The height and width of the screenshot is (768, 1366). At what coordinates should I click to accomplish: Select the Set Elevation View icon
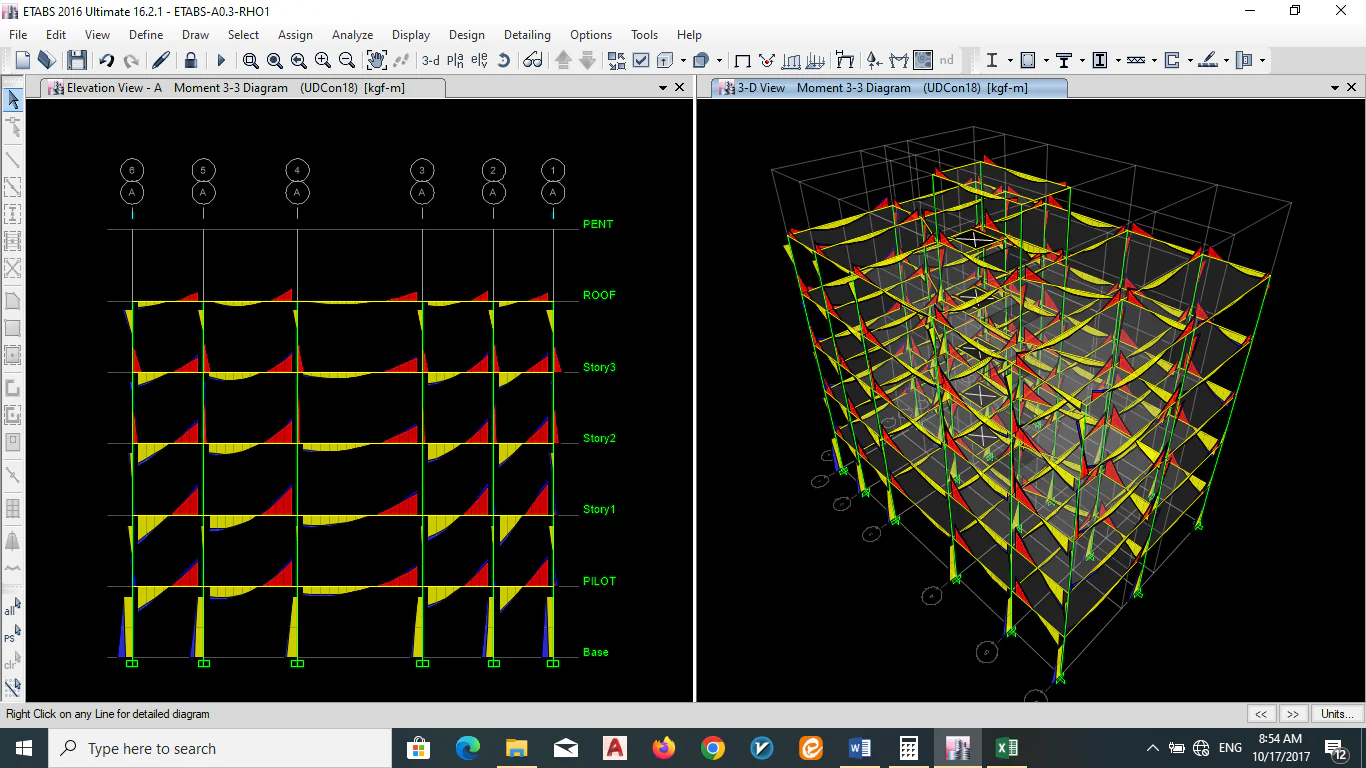479,60
